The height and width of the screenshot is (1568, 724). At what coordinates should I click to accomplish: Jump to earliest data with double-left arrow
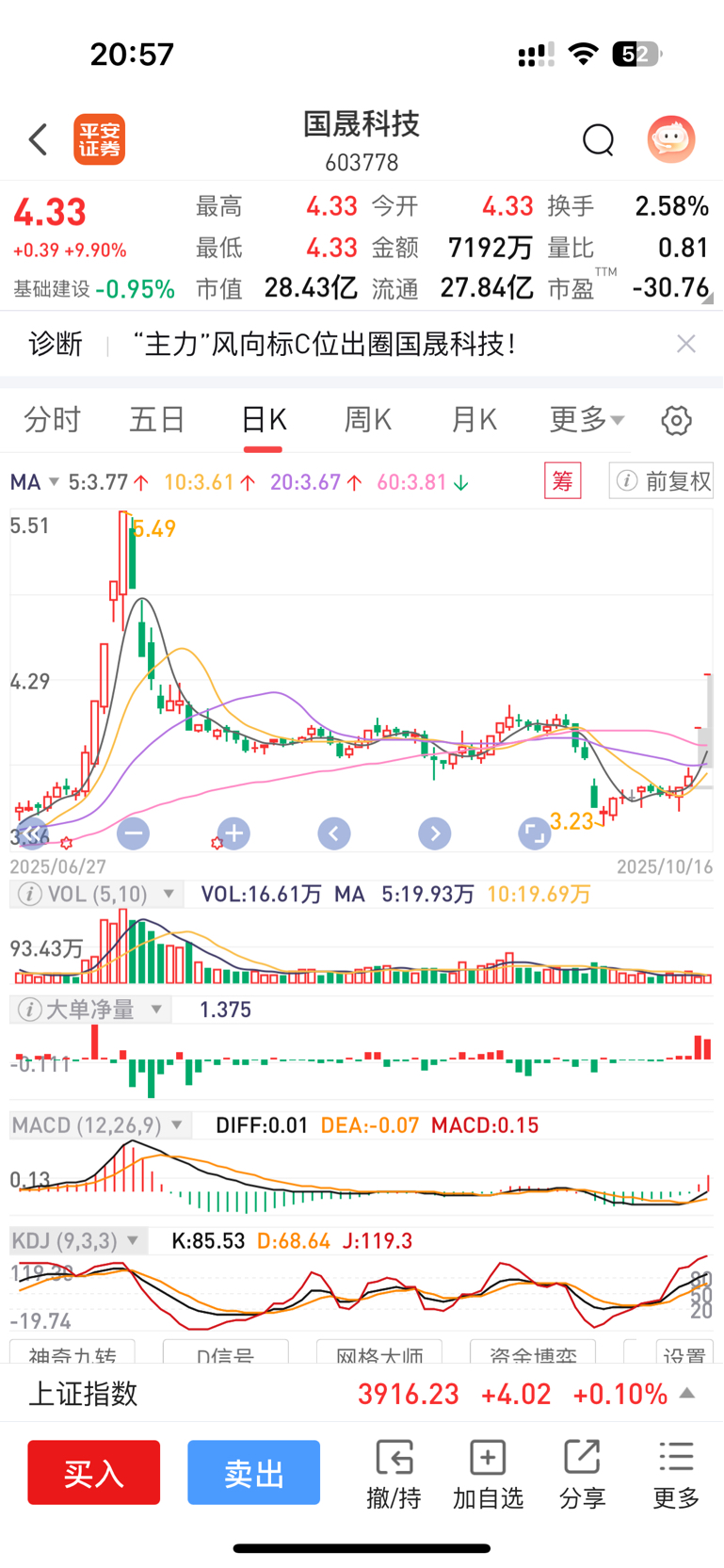point(33,832)
